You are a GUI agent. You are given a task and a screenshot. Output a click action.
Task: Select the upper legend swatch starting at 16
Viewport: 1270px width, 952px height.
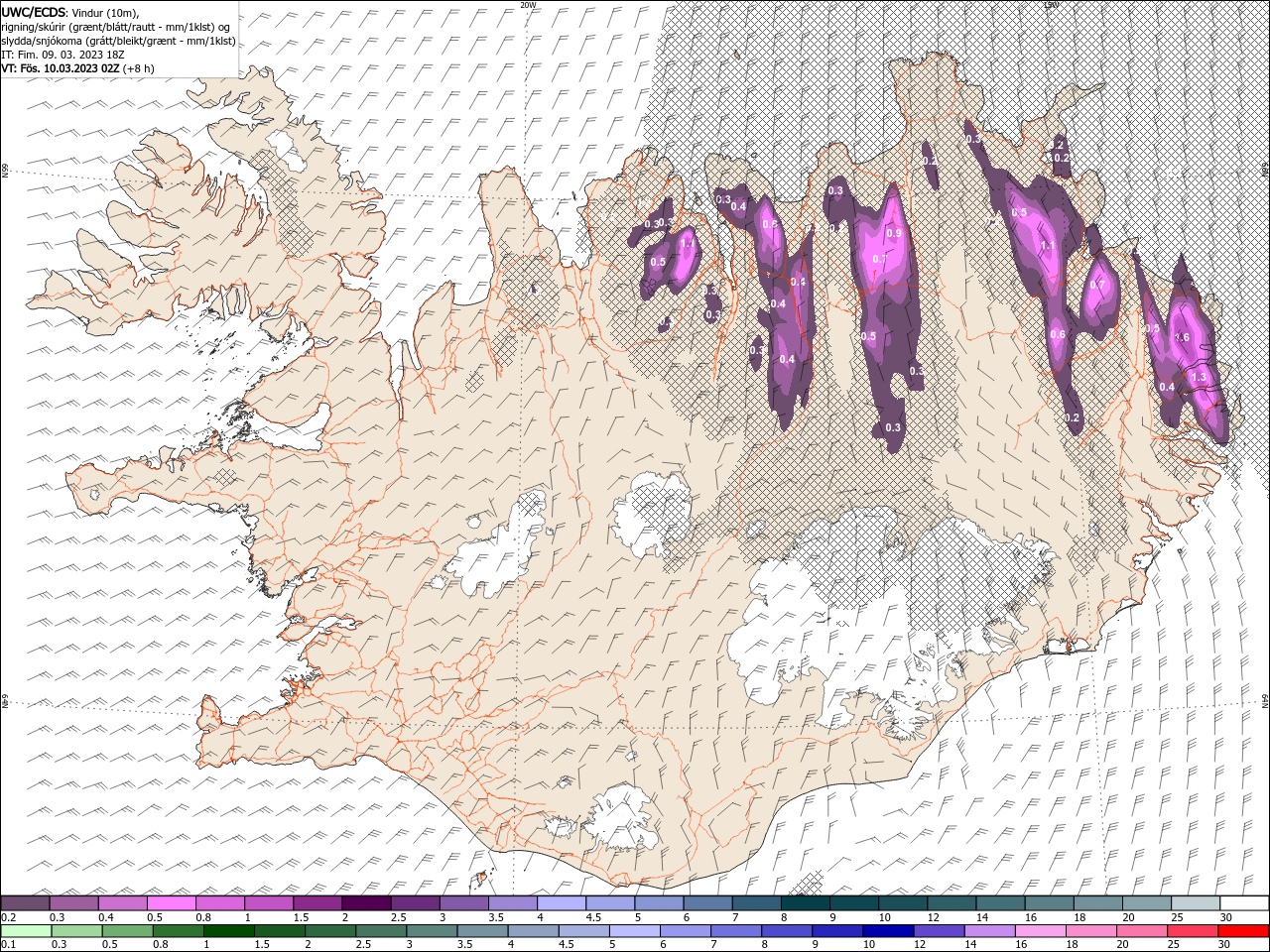tap(1051, 902)
